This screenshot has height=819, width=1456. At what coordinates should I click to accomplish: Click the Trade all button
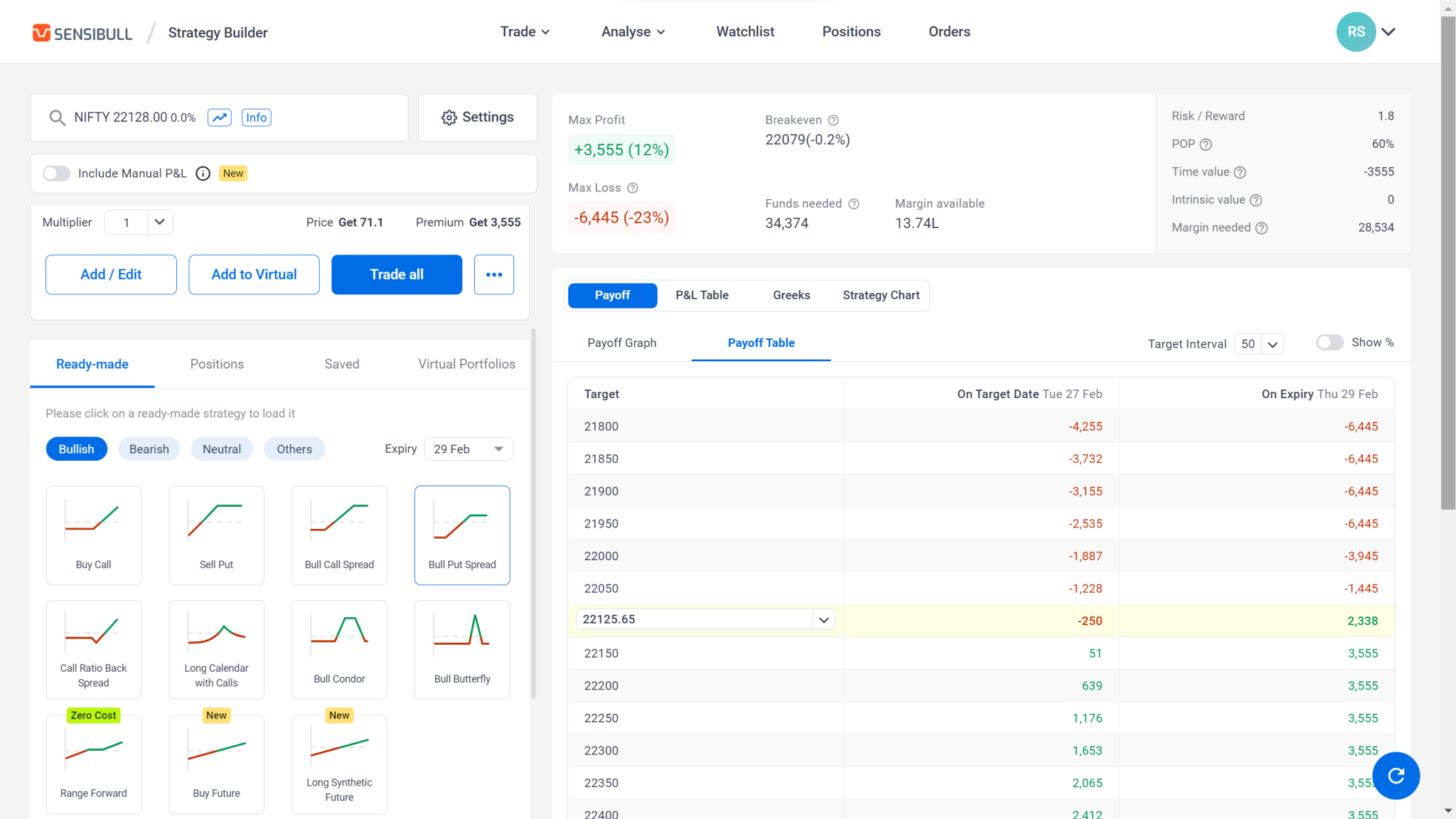point(396,274)
